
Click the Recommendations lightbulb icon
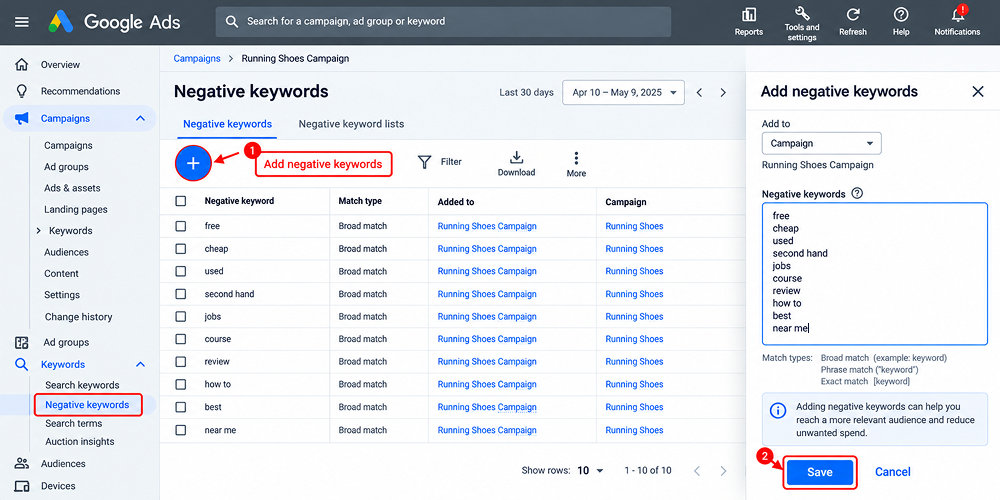[x=22, y=91]
